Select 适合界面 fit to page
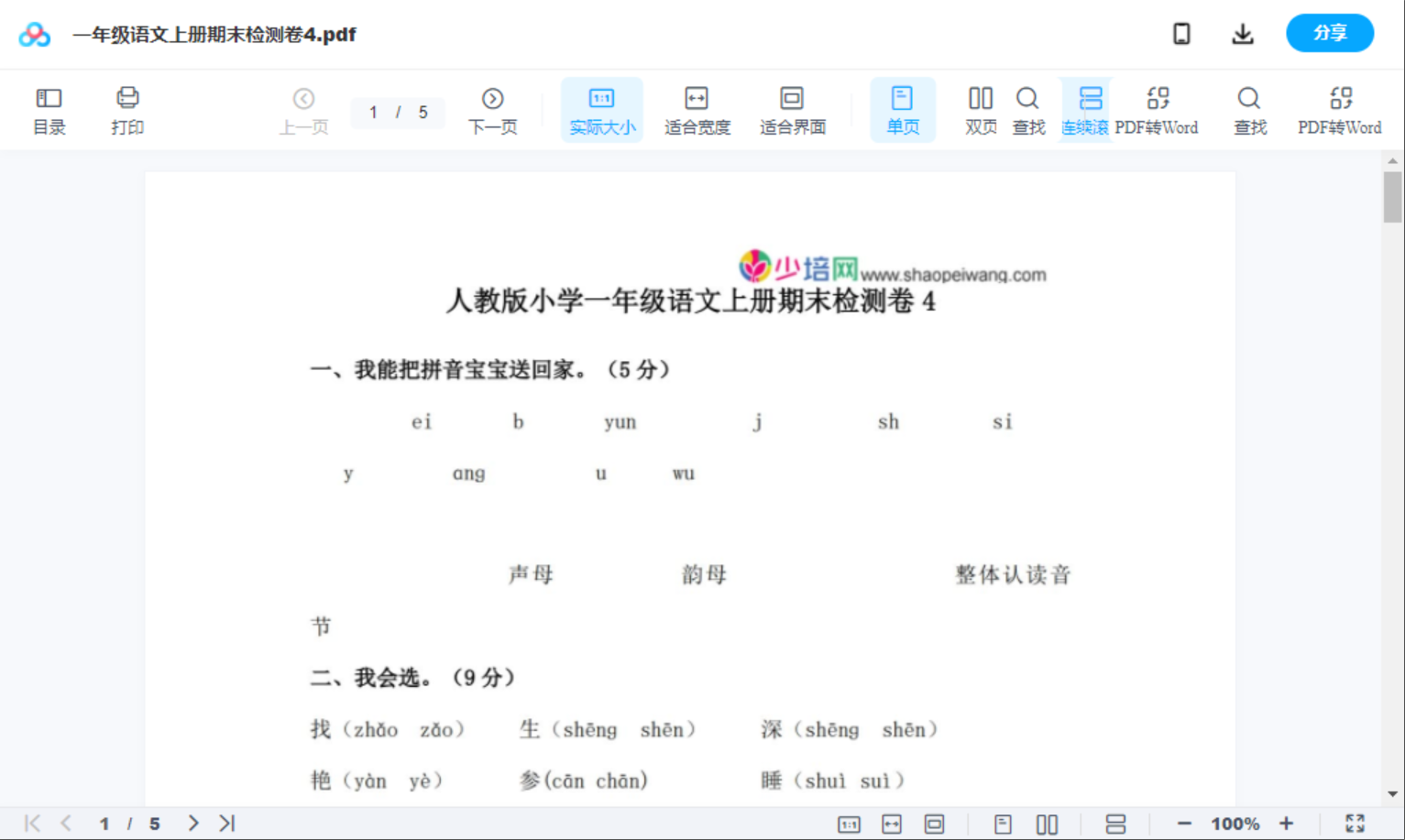The width and height of the screenshot is (1405, 840). (x=792, y=109)
